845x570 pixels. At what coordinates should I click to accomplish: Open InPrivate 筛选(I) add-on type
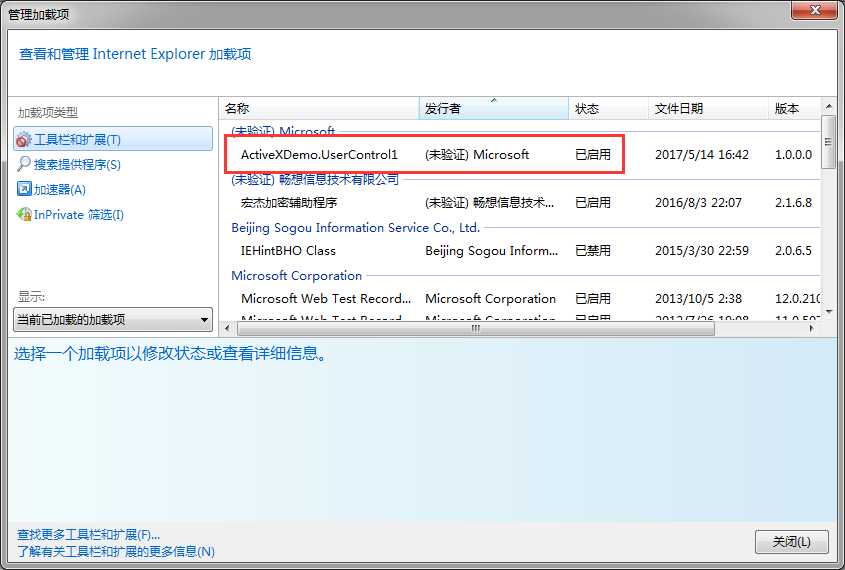(x=79, y=214)
